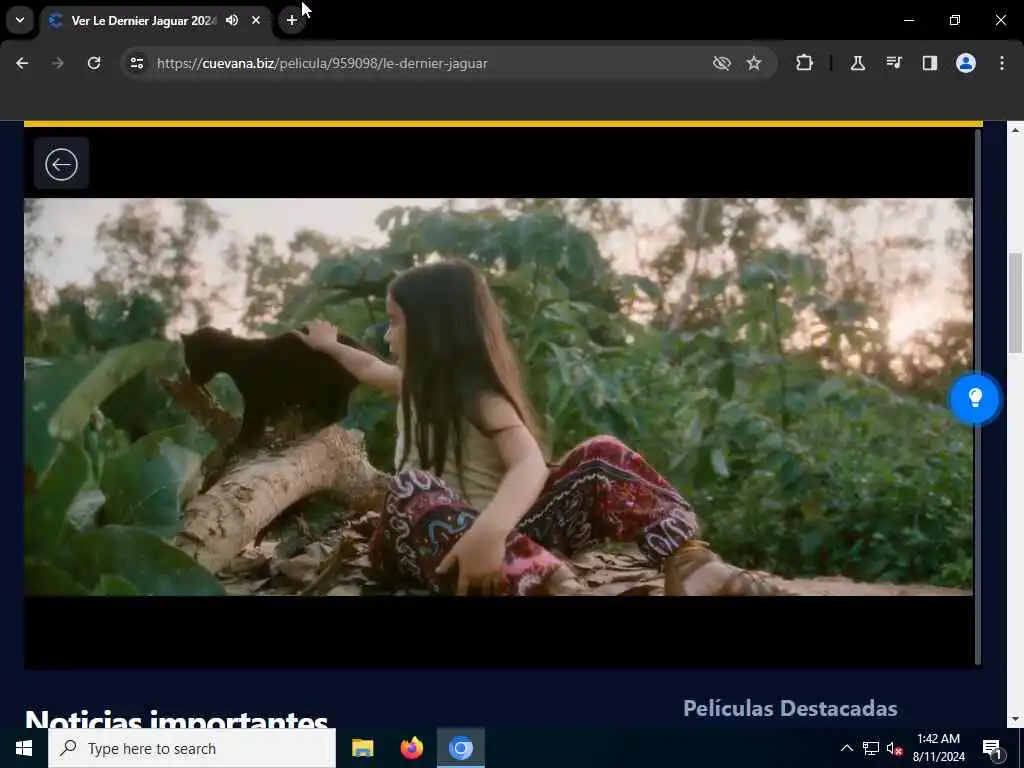Click the page vertical scrollbar thumb
The width and height of the screenshot is (1024, 768).
coord(1015,304)
